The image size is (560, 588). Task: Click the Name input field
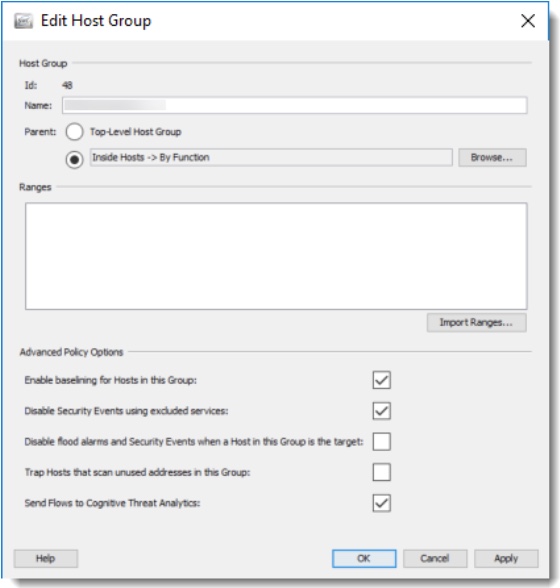point(295,105)
